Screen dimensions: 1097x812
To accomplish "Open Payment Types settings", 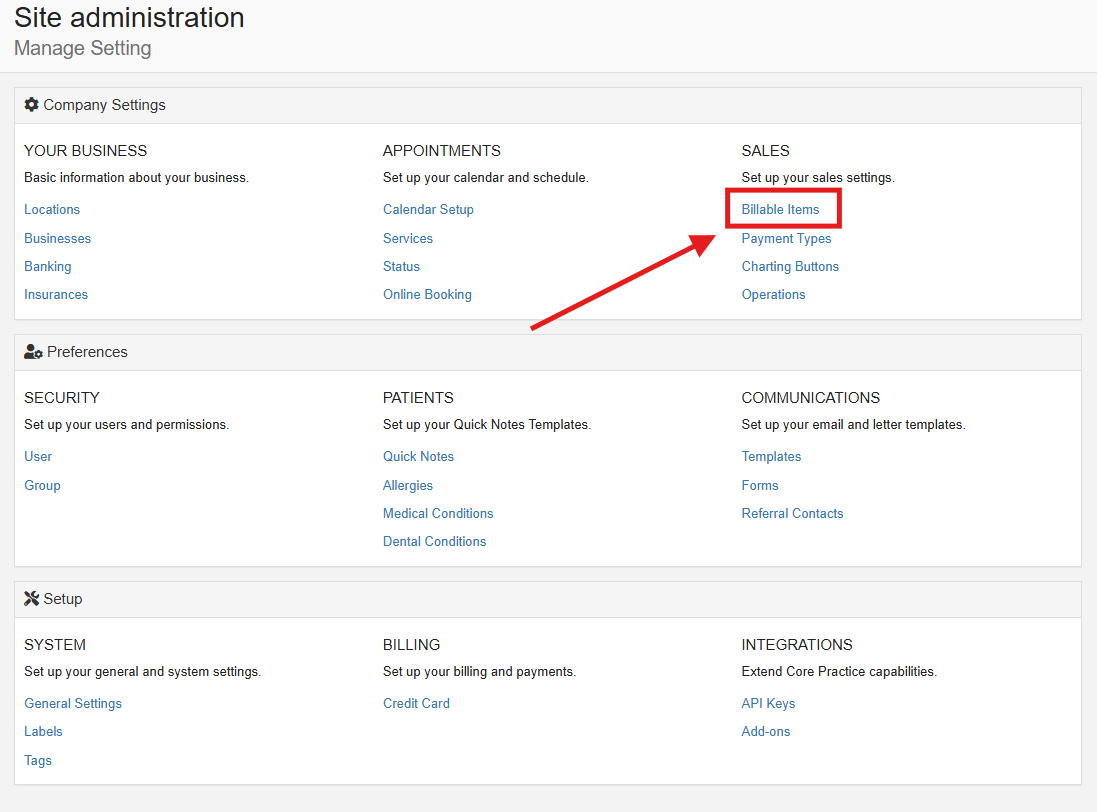I will click(786, 238).
